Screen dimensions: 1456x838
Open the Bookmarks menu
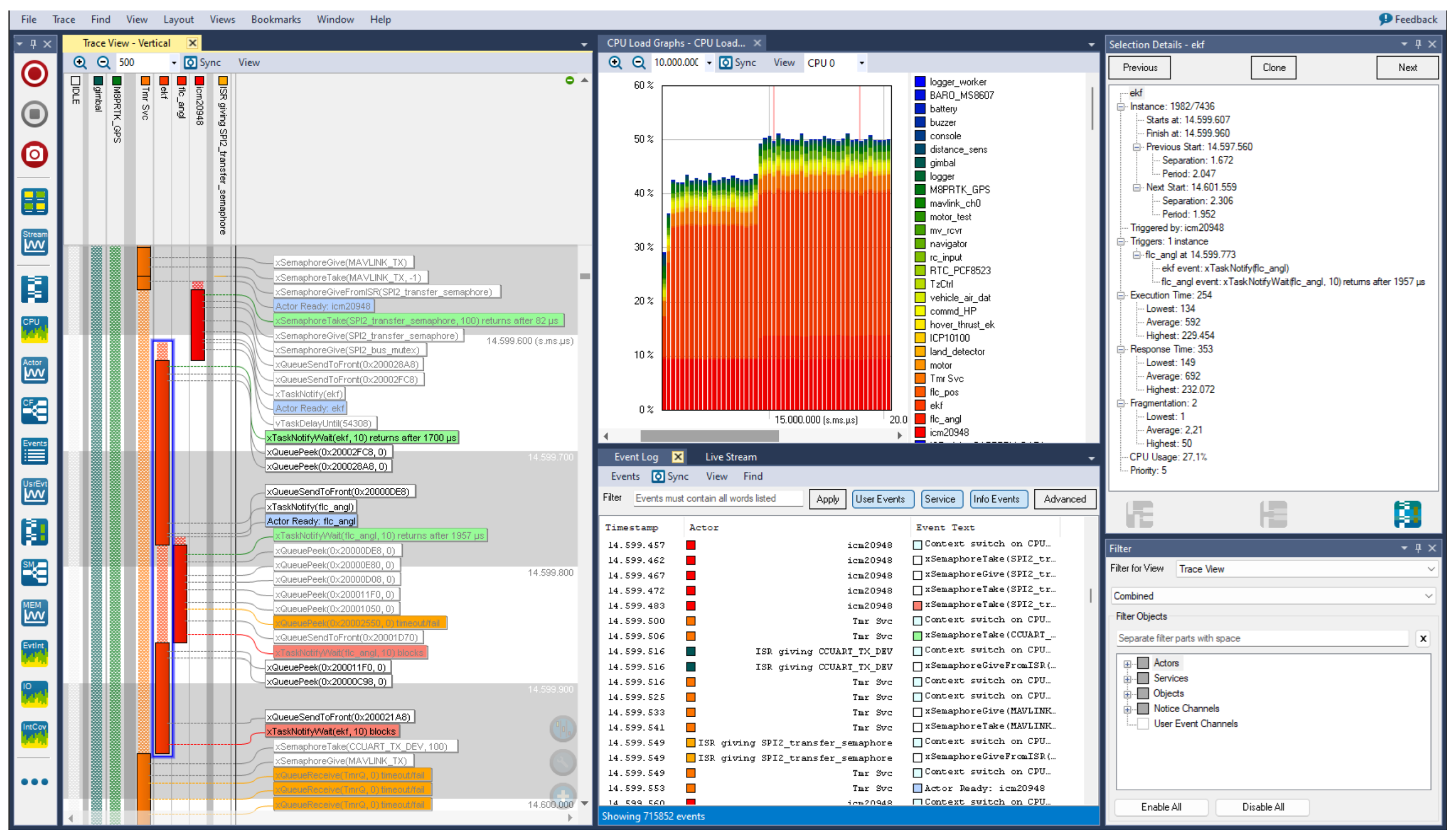coord(276,19)
